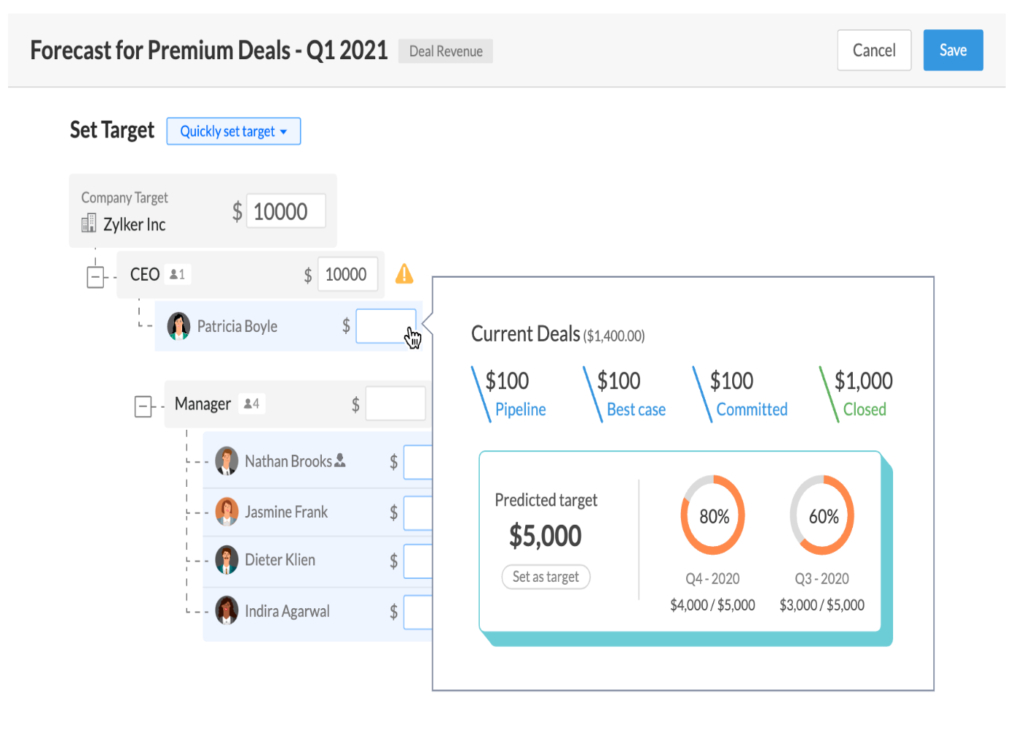This screenshot has width=1024, height=731.
Task: Click the warning icon beside the CEO row
Action: 406,273
